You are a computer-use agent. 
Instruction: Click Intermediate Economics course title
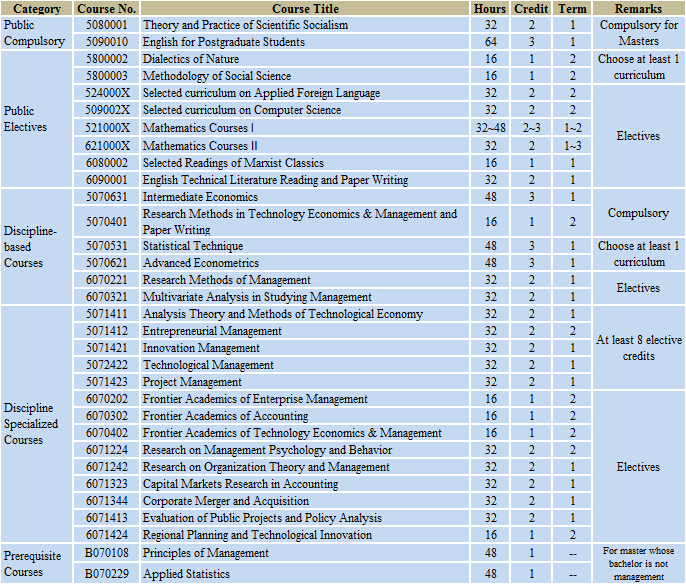pyautogui.click(x=200, y=197)
